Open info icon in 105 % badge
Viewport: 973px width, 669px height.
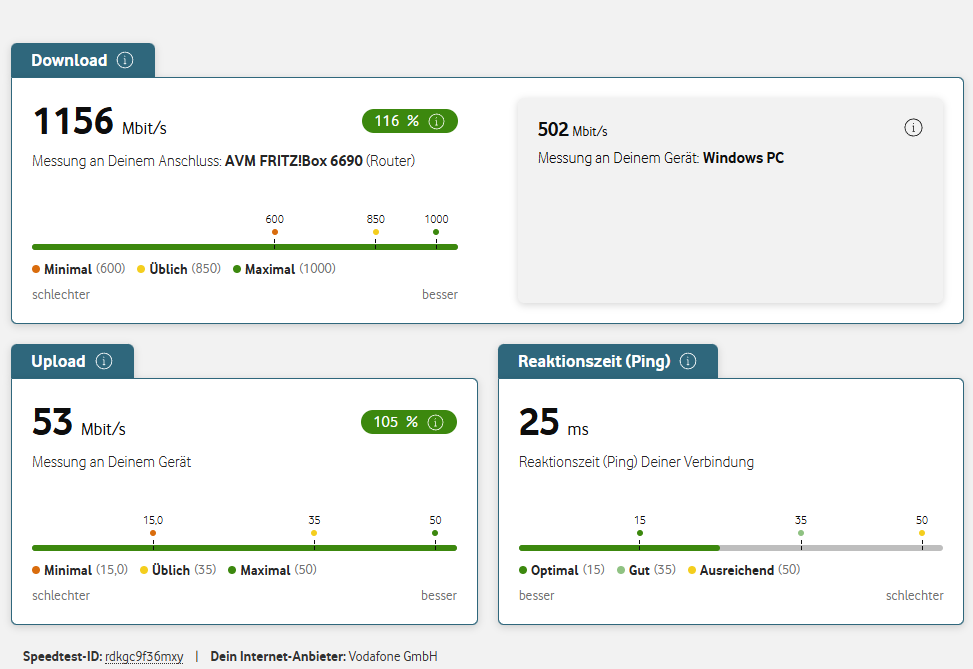coord(436,422)
